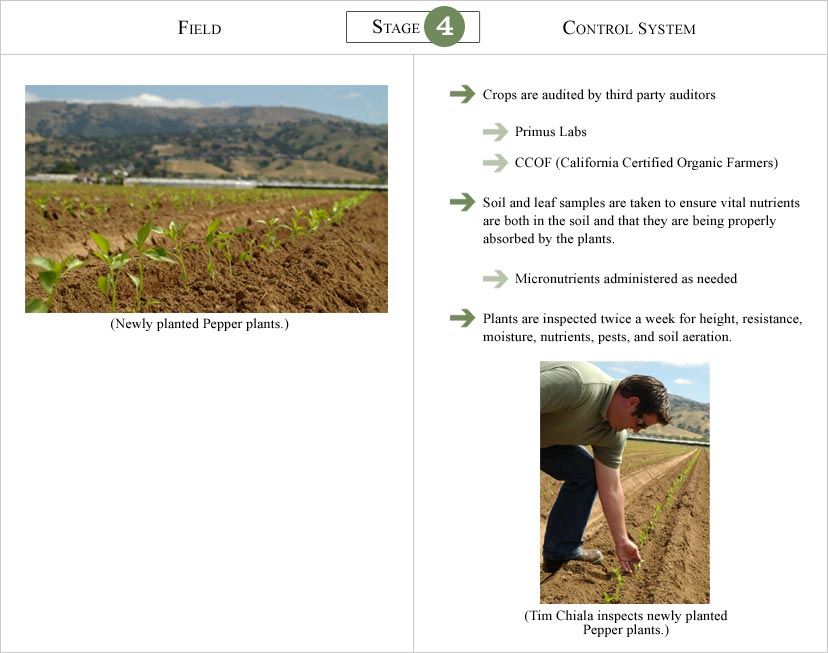
Task: Click the Newly planted Pepper plants caption
Action: point(200,324)
